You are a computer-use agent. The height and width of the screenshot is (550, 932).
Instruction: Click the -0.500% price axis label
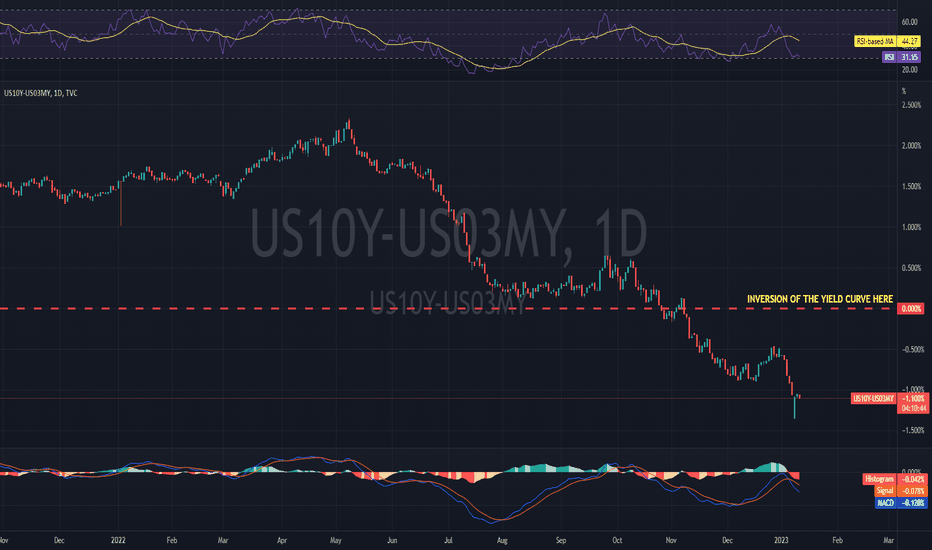pos(912,350)
